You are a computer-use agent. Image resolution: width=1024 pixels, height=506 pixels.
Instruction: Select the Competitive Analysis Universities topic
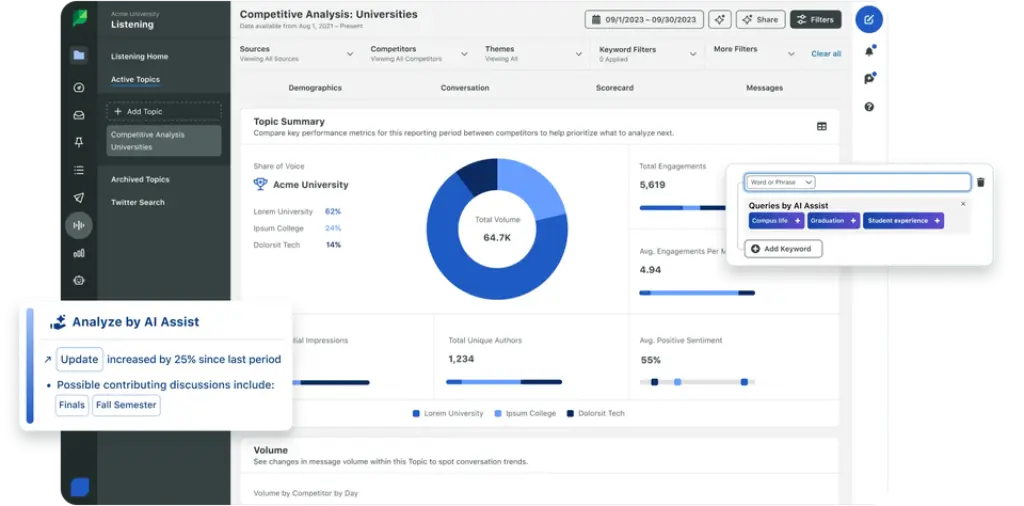(x=164, y=140)
